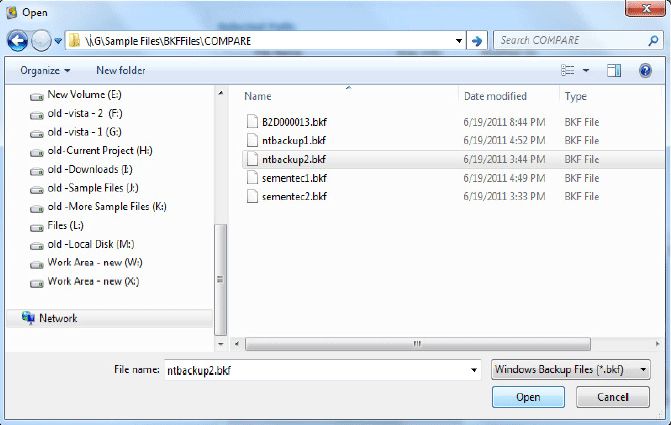671x425 pixels.
Task: Click drive icon next to New Volume (E:)
Action: (37, 97)
